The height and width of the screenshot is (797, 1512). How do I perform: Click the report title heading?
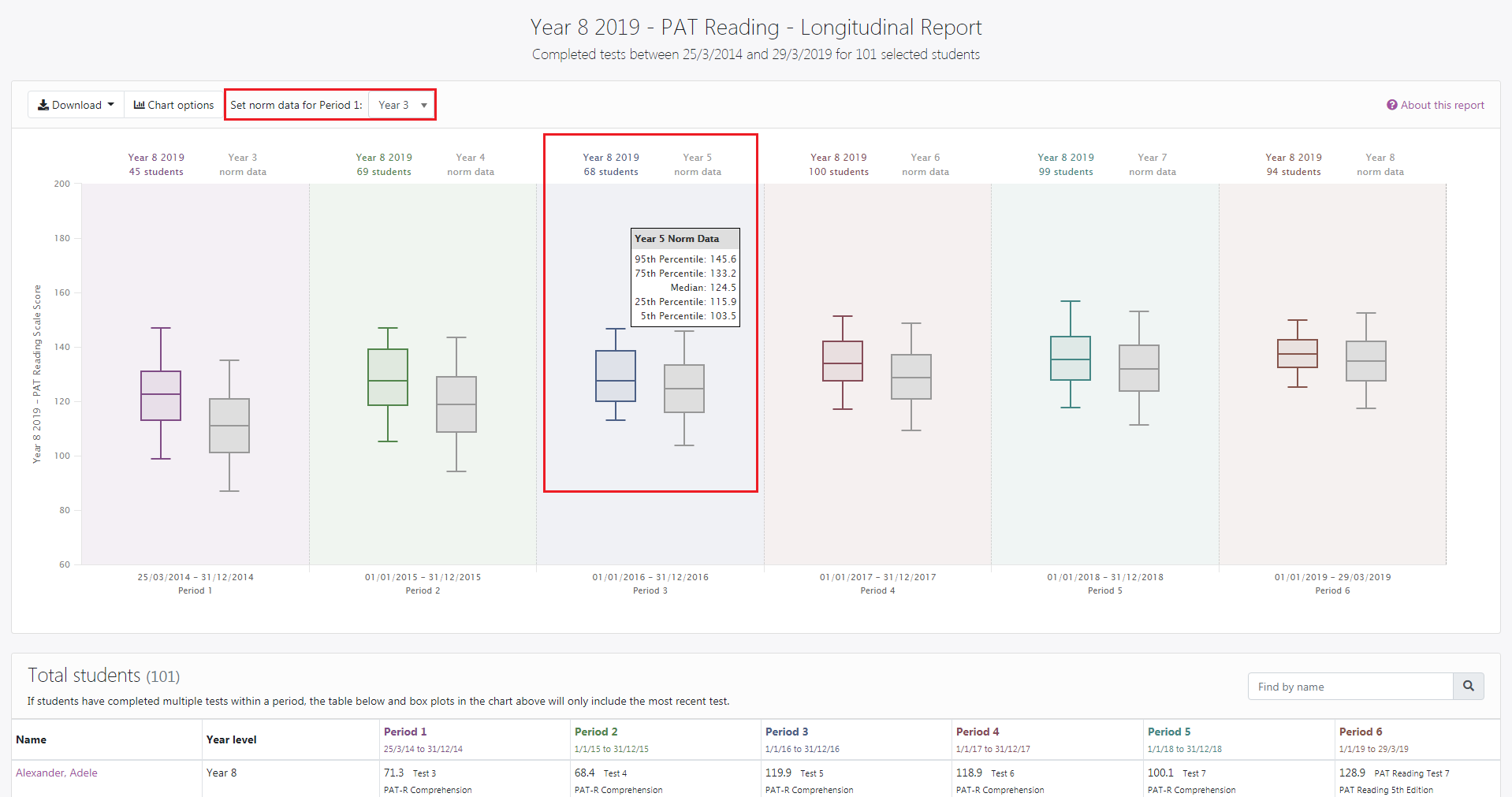click(756, 28)
